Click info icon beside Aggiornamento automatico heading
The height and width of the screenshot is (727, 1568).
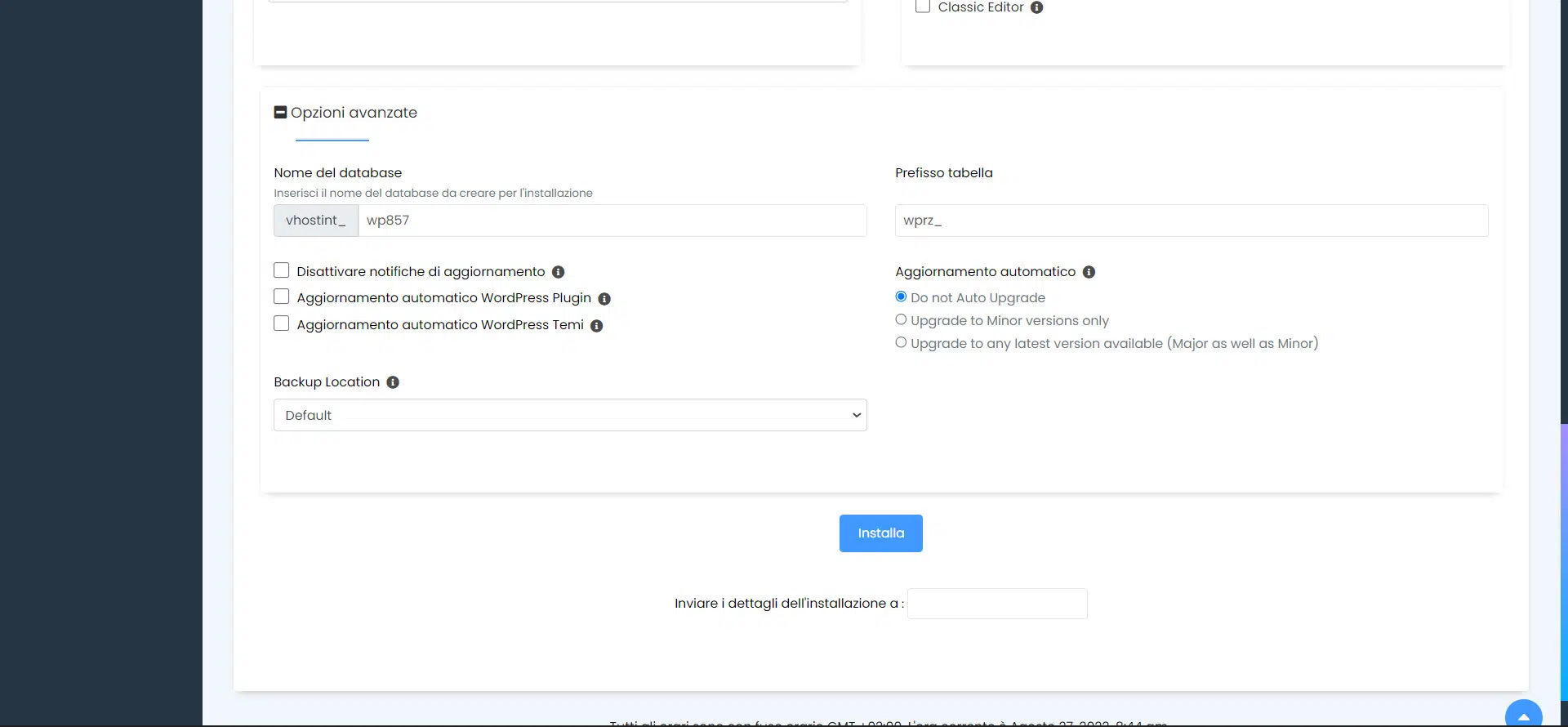tap(1089, 272)
